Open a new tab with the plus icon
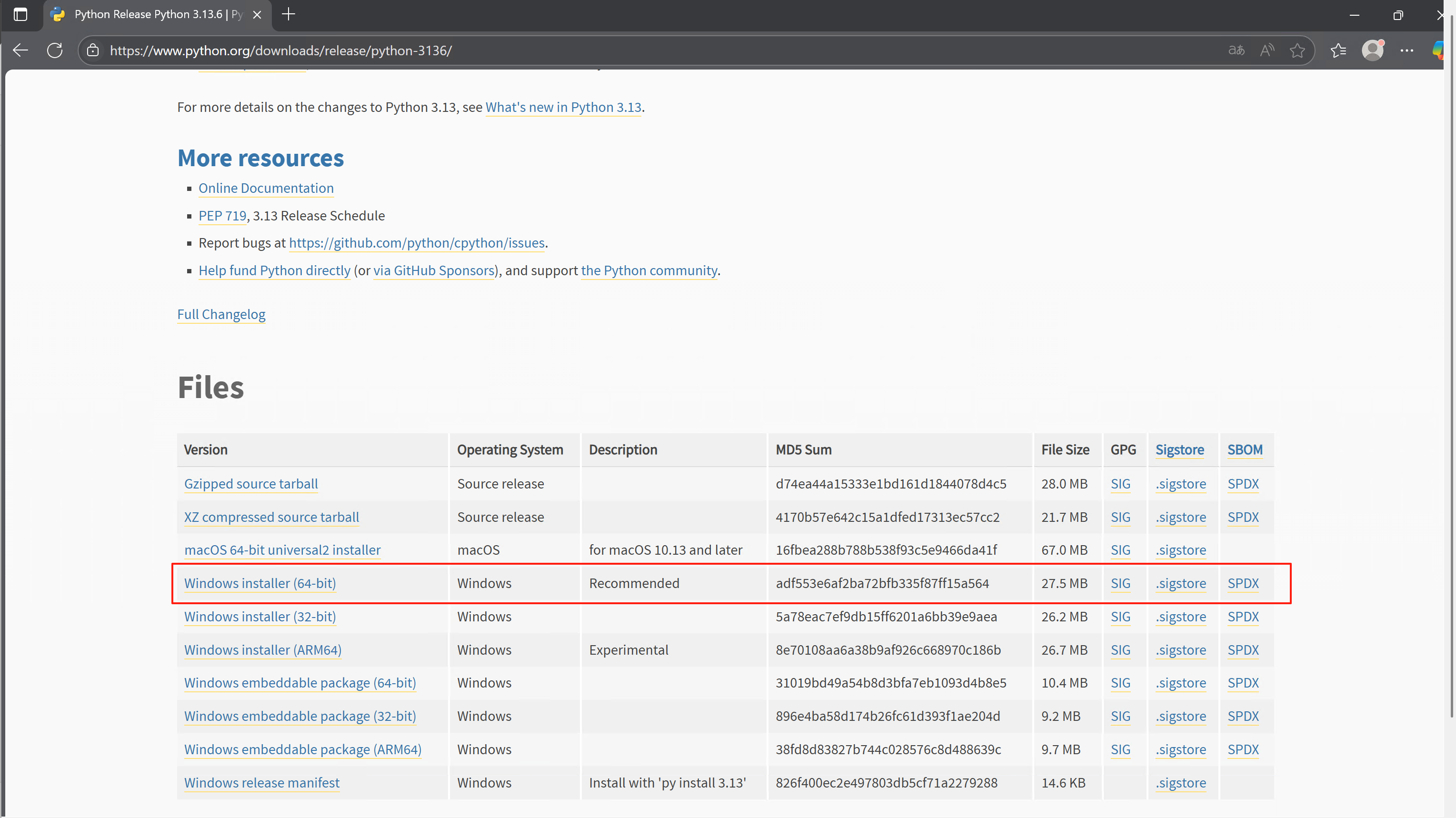1456x818 pixels. click(x=288, y=14)
